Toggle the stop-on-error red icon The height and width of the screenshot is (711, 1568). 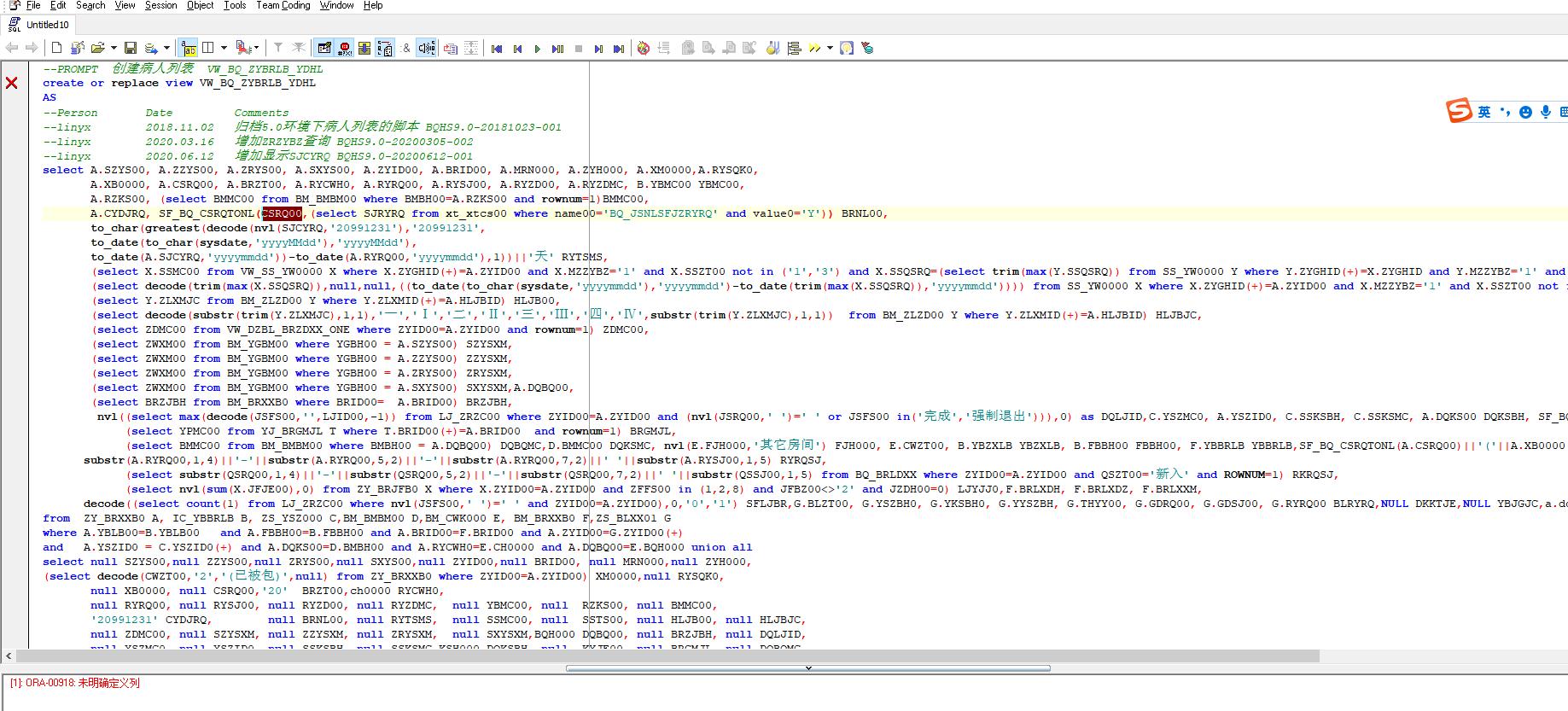[x=344, y=48]
